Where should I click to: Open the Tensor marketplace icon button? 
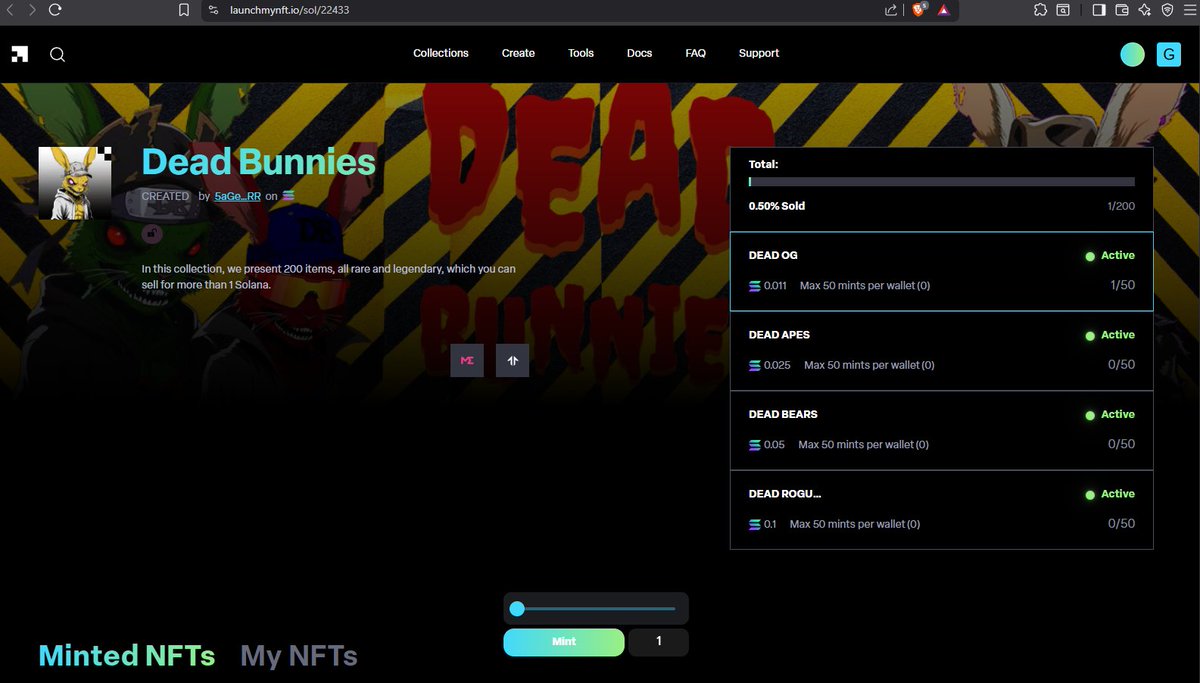point(512,360)
